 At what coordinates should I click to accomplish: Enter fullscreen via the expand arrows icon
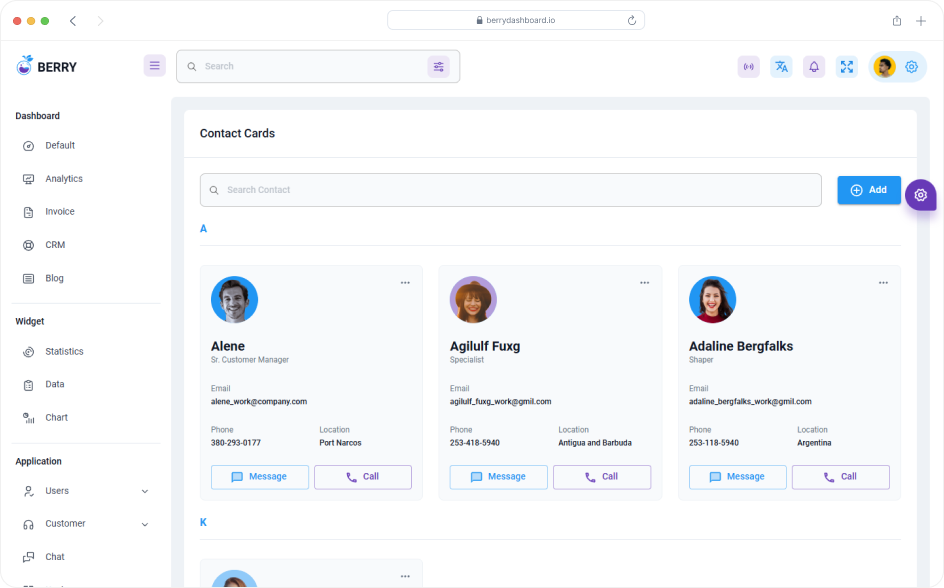847,66
